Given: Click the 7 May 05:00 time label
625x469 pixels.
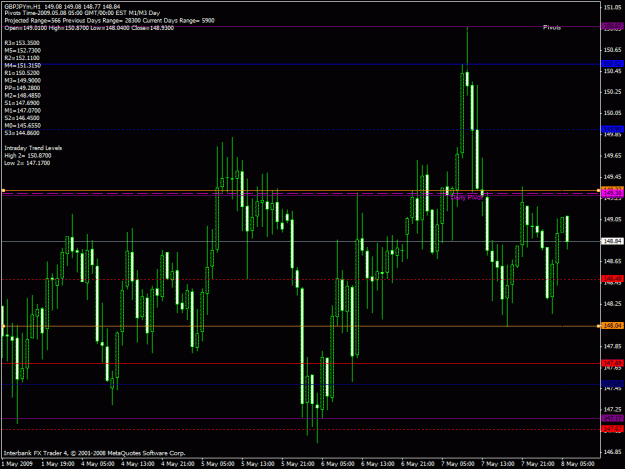Looking at the screenshot, I should (458, 464).
